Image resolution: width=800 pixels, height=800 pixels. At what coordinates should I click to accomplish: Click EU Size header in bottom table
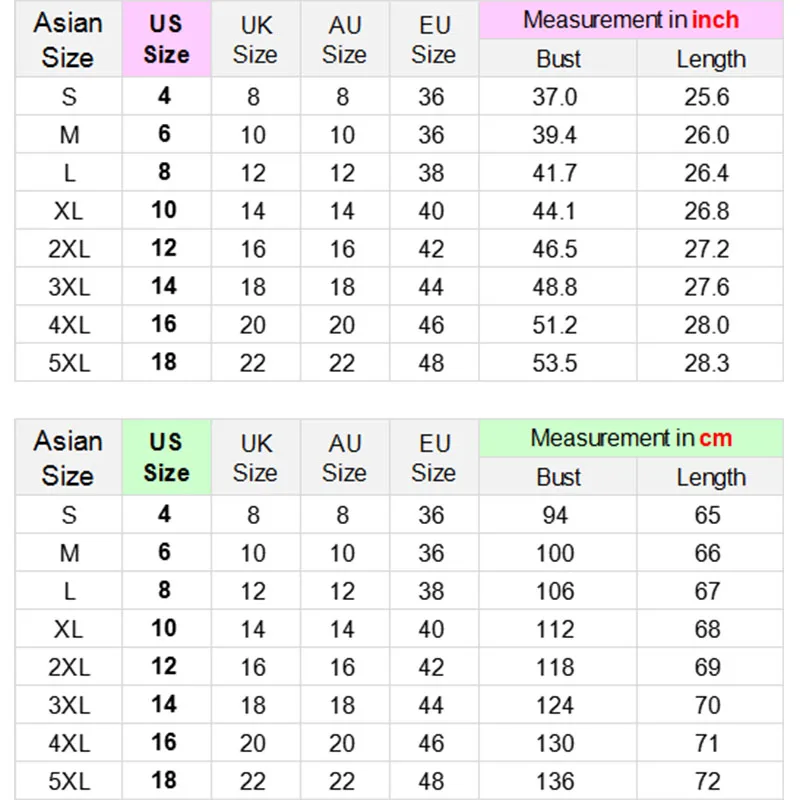[x=433, y=458]
